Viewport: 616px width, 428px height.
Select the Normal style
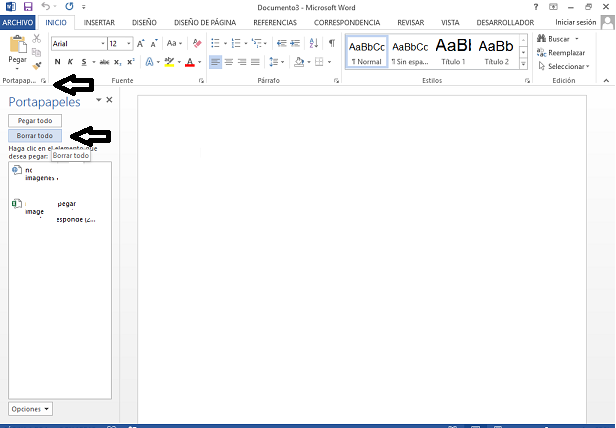click(x=367, y=52)
